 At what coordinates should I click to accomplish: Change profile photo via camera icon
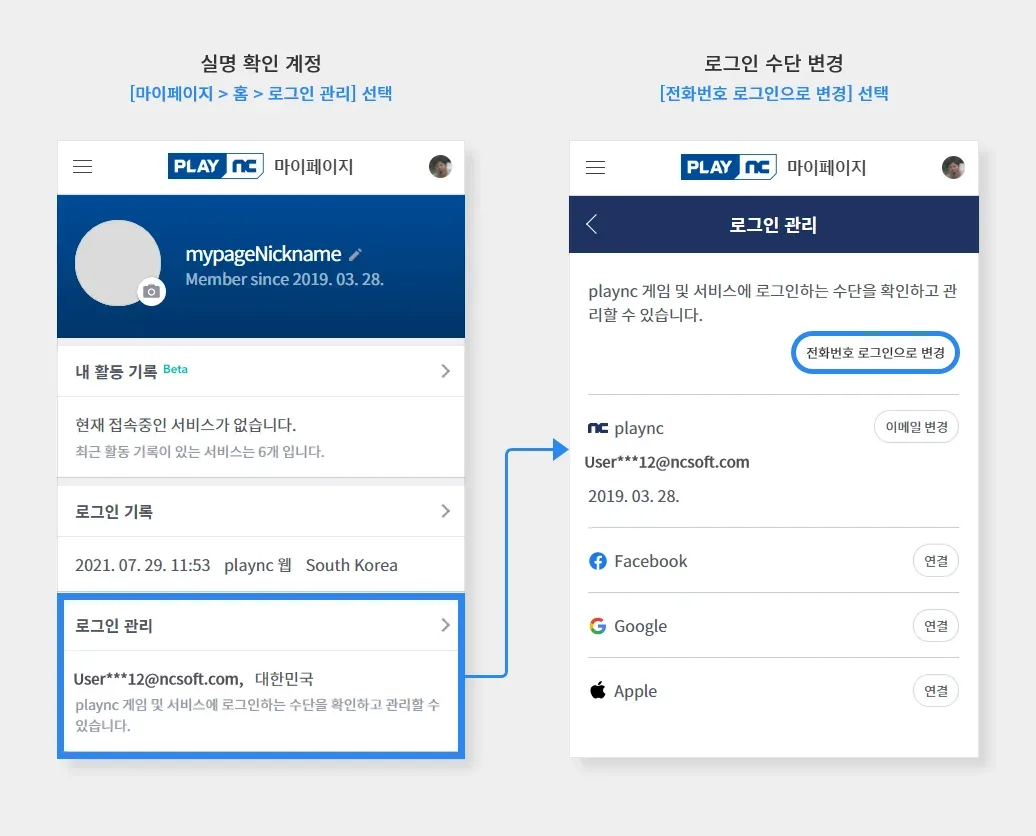pos(151,291)
